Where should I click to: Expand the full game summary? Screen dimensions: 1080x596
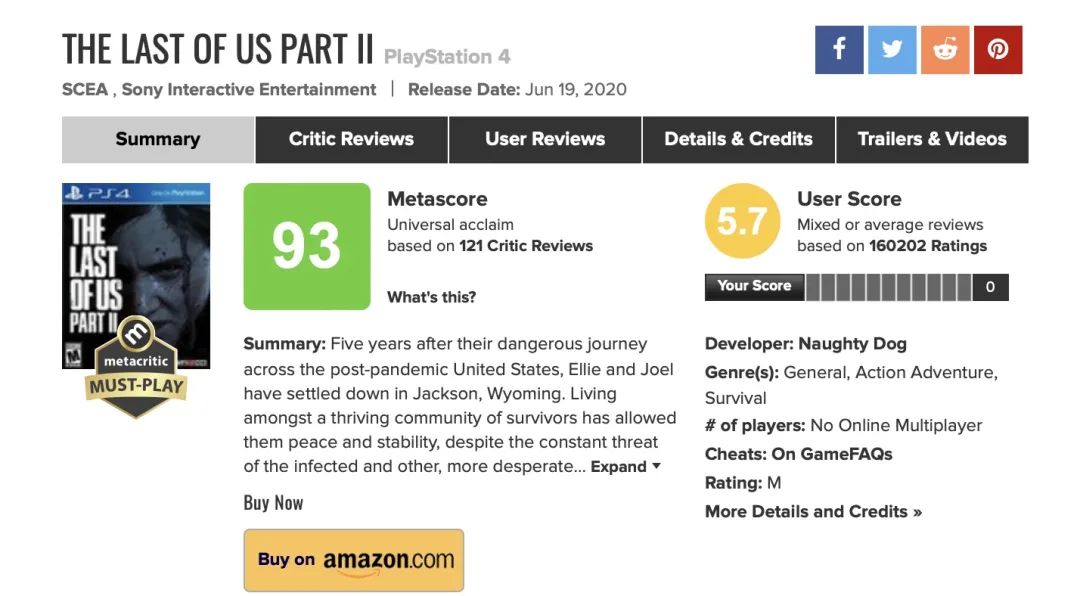coord(625,467)
